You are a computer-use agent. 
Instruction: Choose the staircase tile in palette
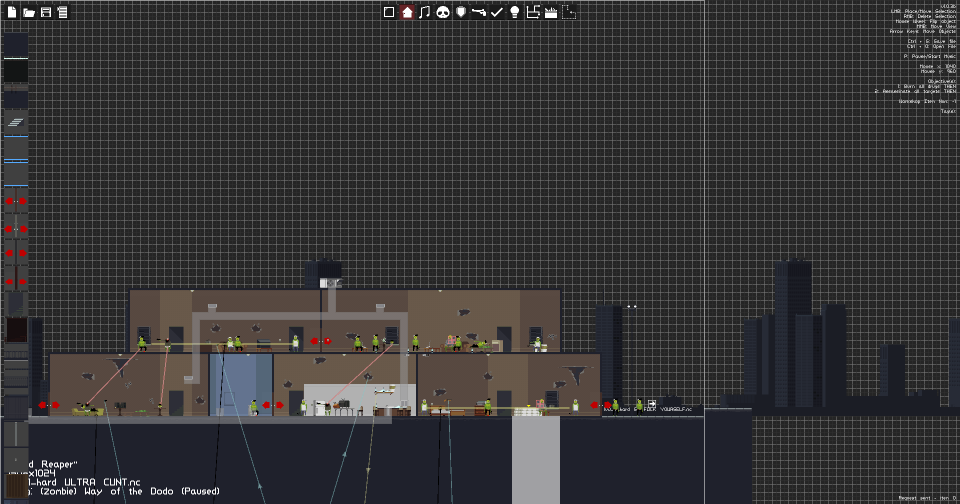point(16,122)
